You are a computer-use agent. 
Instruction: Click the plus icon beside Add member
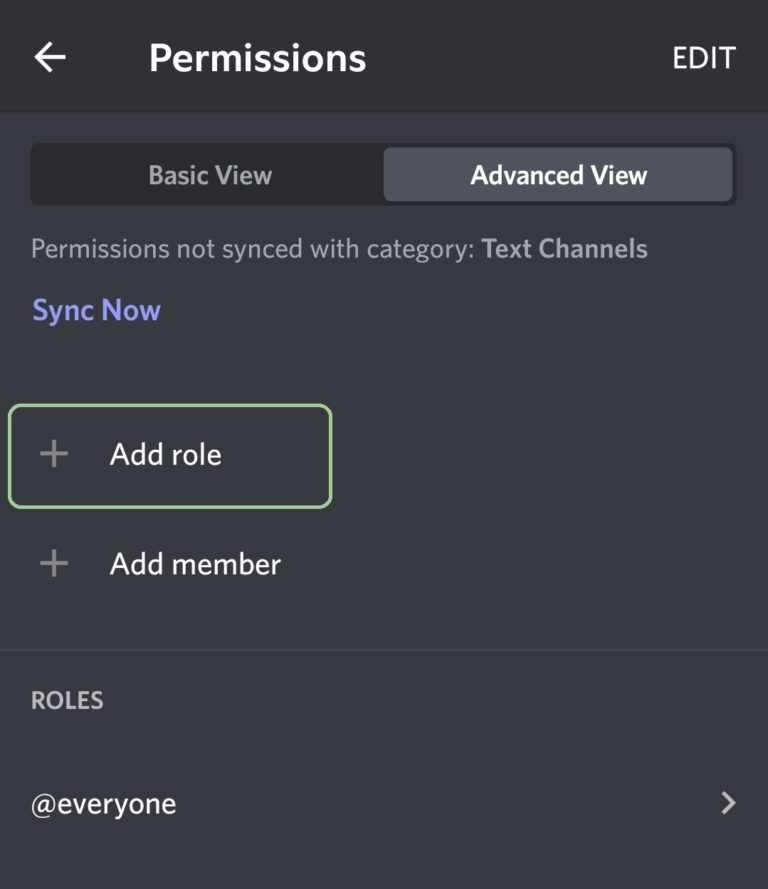pos(54,564)
